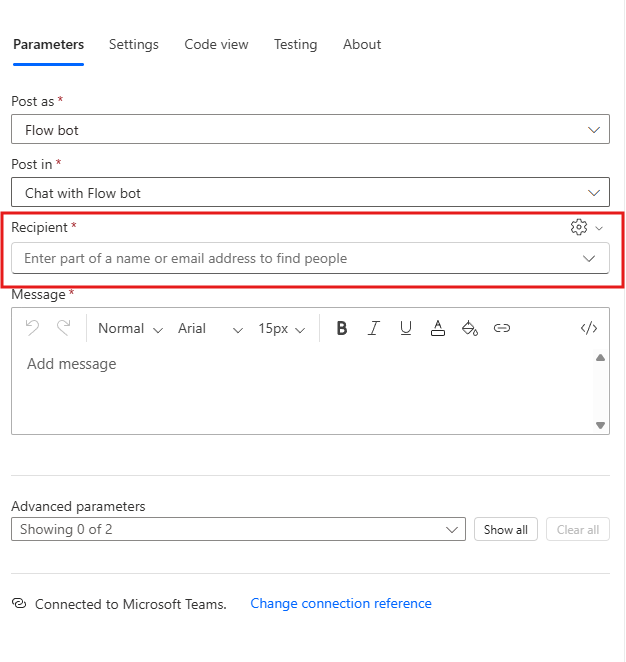
Task: Toggle bold formatting in message editor
Action: 342,328
